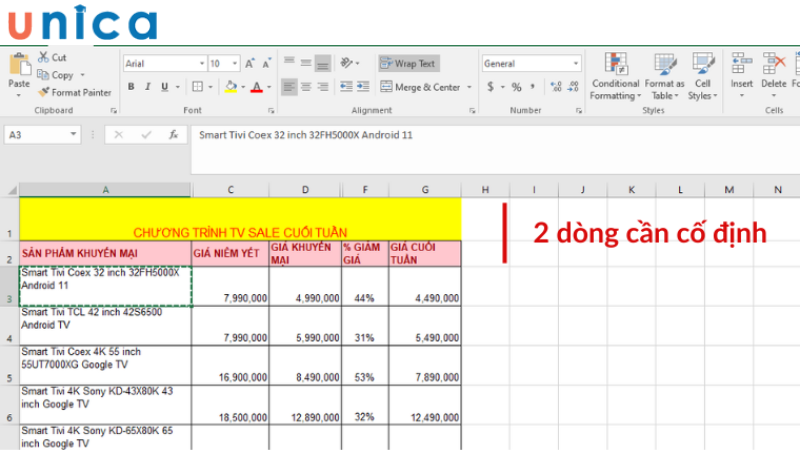
Task: Open Conditional Formatting menu
Action: (x=615, y=76)
